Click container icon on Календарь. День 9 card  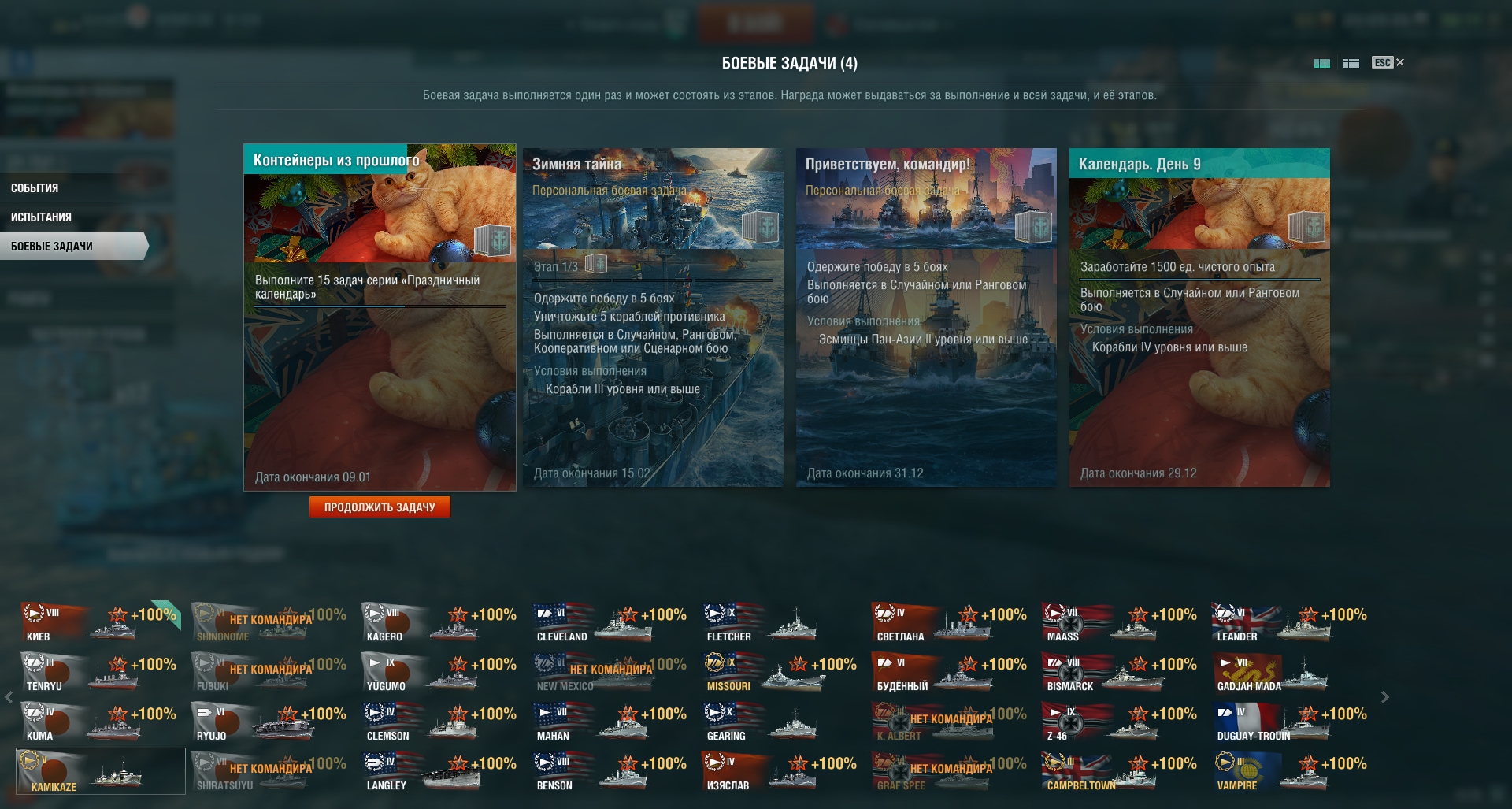pos(1307,227)
